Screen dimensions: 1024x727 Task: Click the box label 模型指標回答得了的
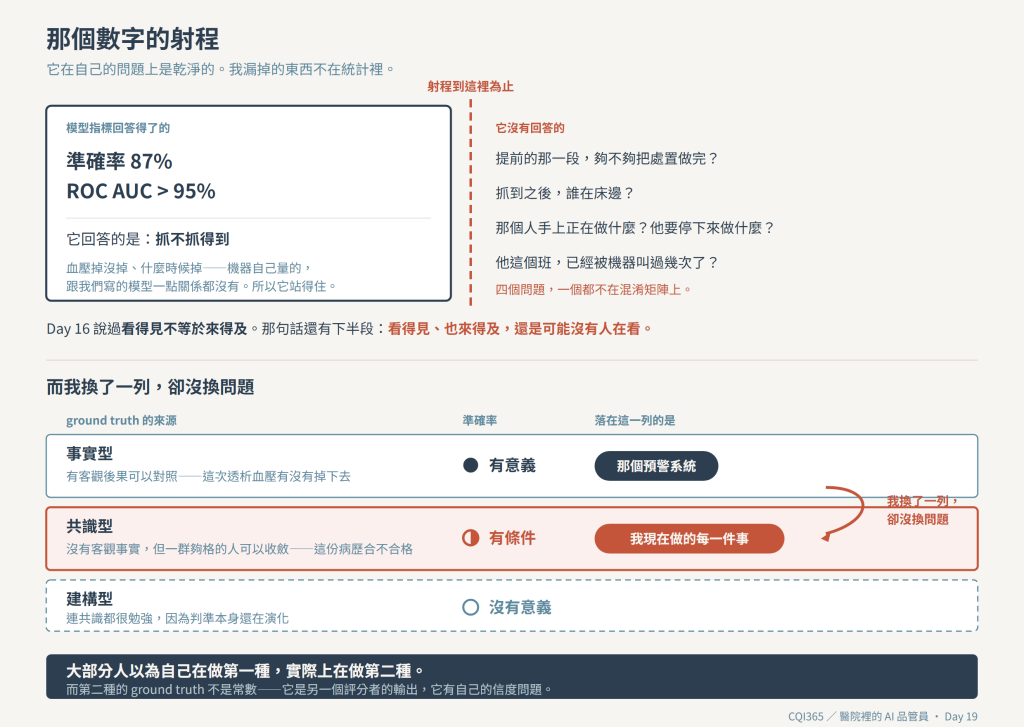(118, 128)
